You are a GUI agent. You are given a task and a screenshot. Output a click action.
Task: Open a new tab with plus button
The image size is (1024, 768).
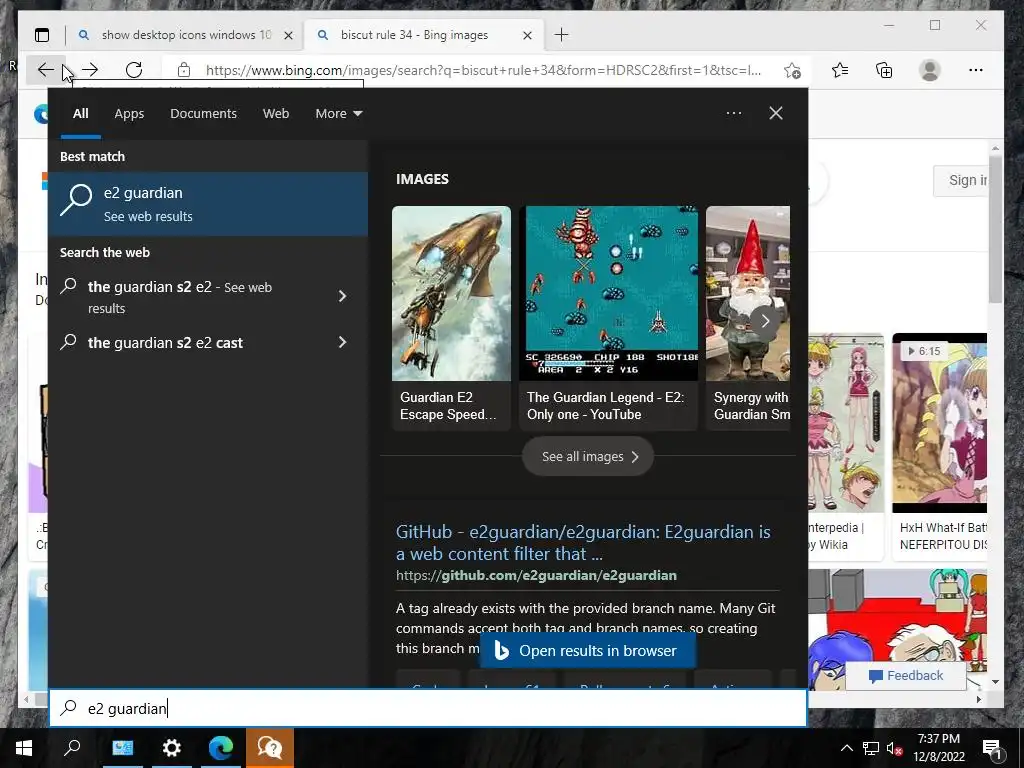[x=561, y=35]
